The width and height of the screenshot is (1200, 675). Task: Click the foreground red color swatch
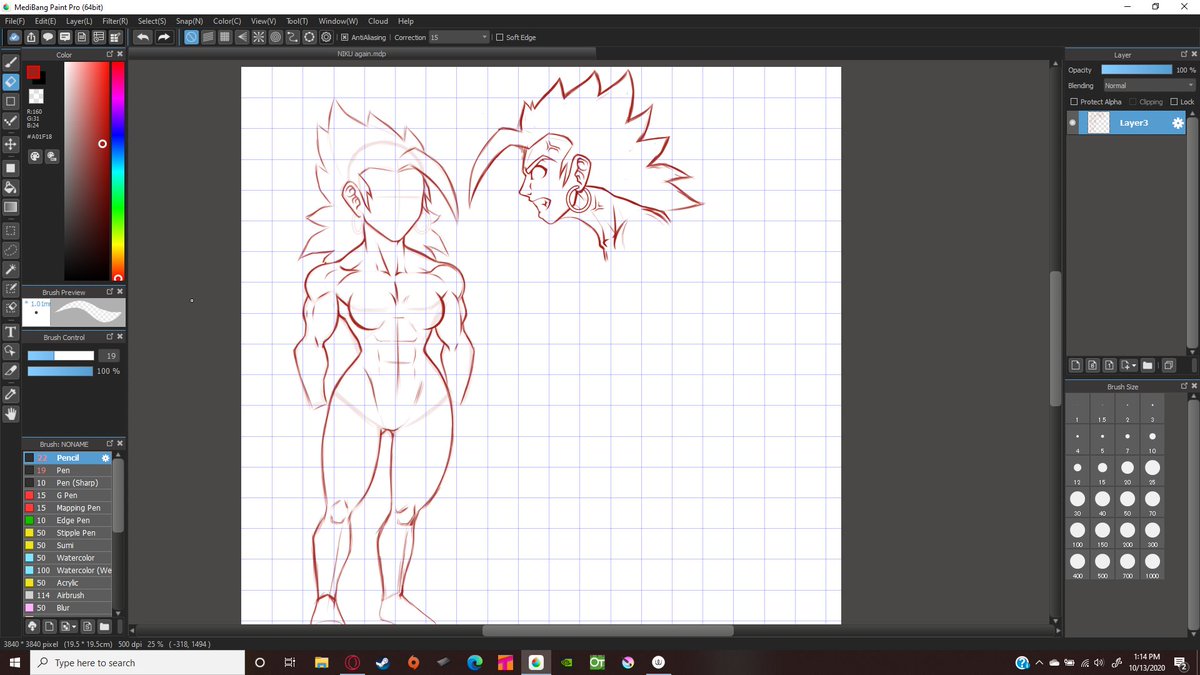(33, 73)
